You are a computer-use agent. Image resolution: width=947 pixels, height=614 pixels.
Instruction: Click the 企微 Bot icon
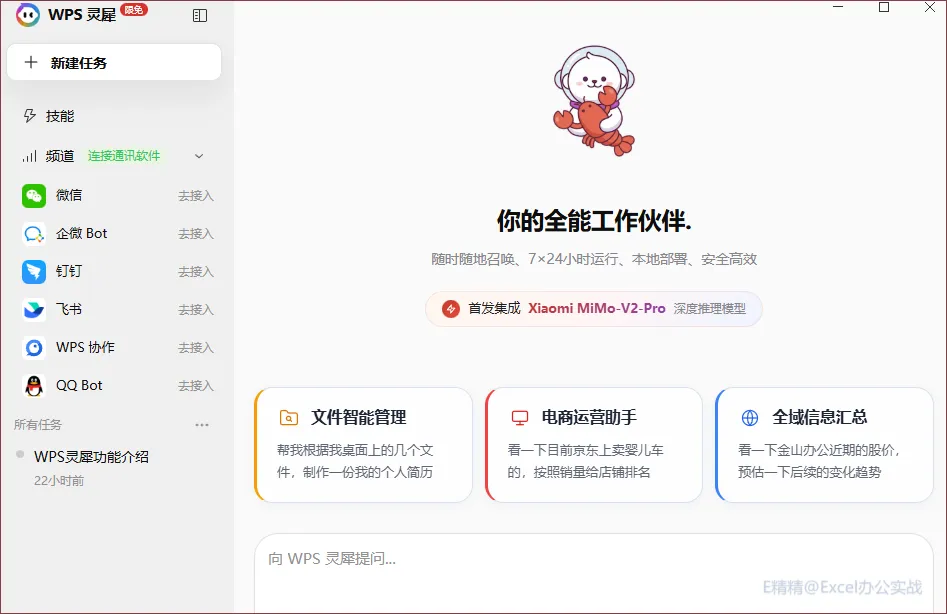34,234
